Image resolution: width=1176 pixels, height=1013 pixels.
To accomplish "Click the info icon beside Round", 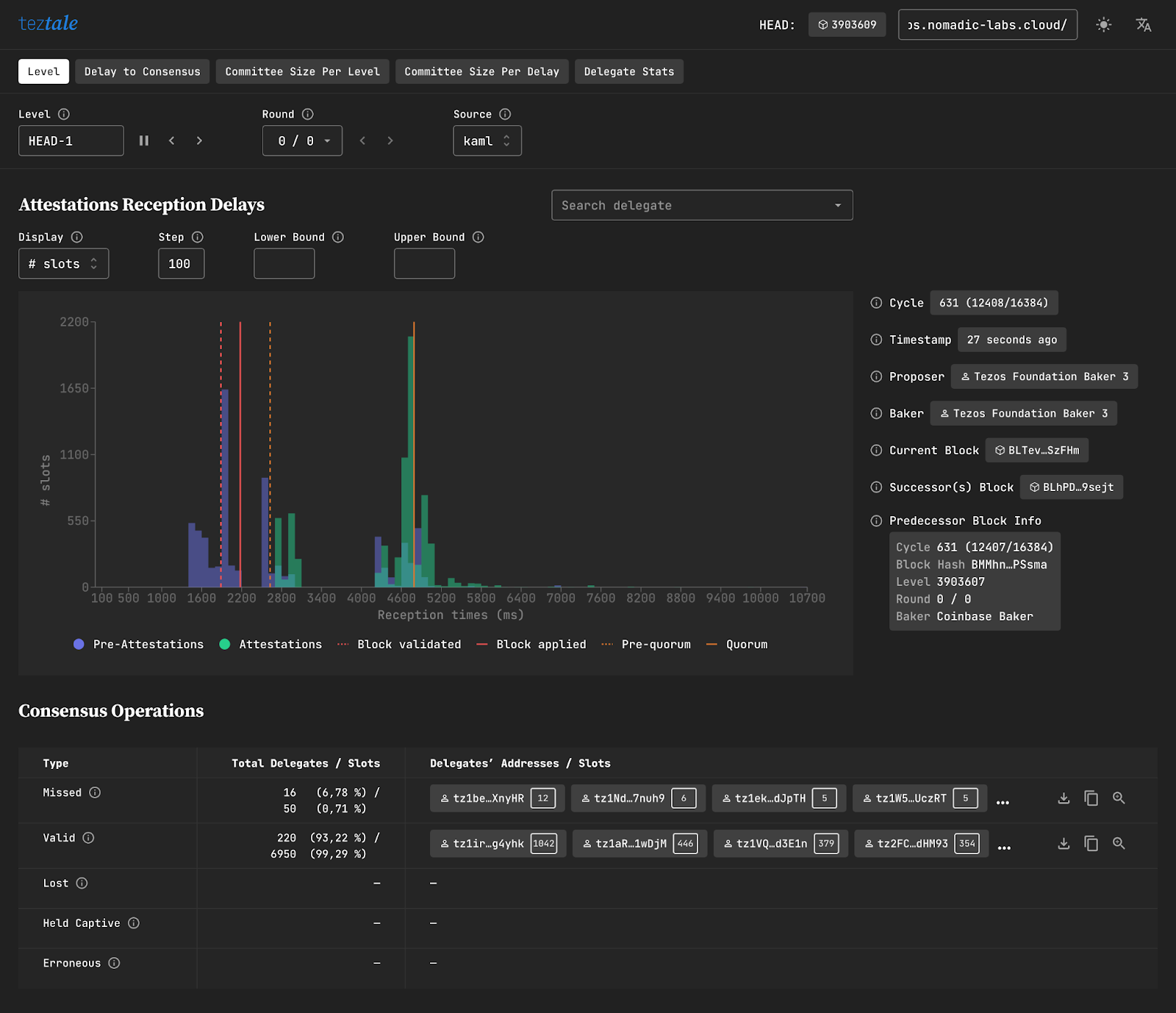I will (x=308, y=114).
